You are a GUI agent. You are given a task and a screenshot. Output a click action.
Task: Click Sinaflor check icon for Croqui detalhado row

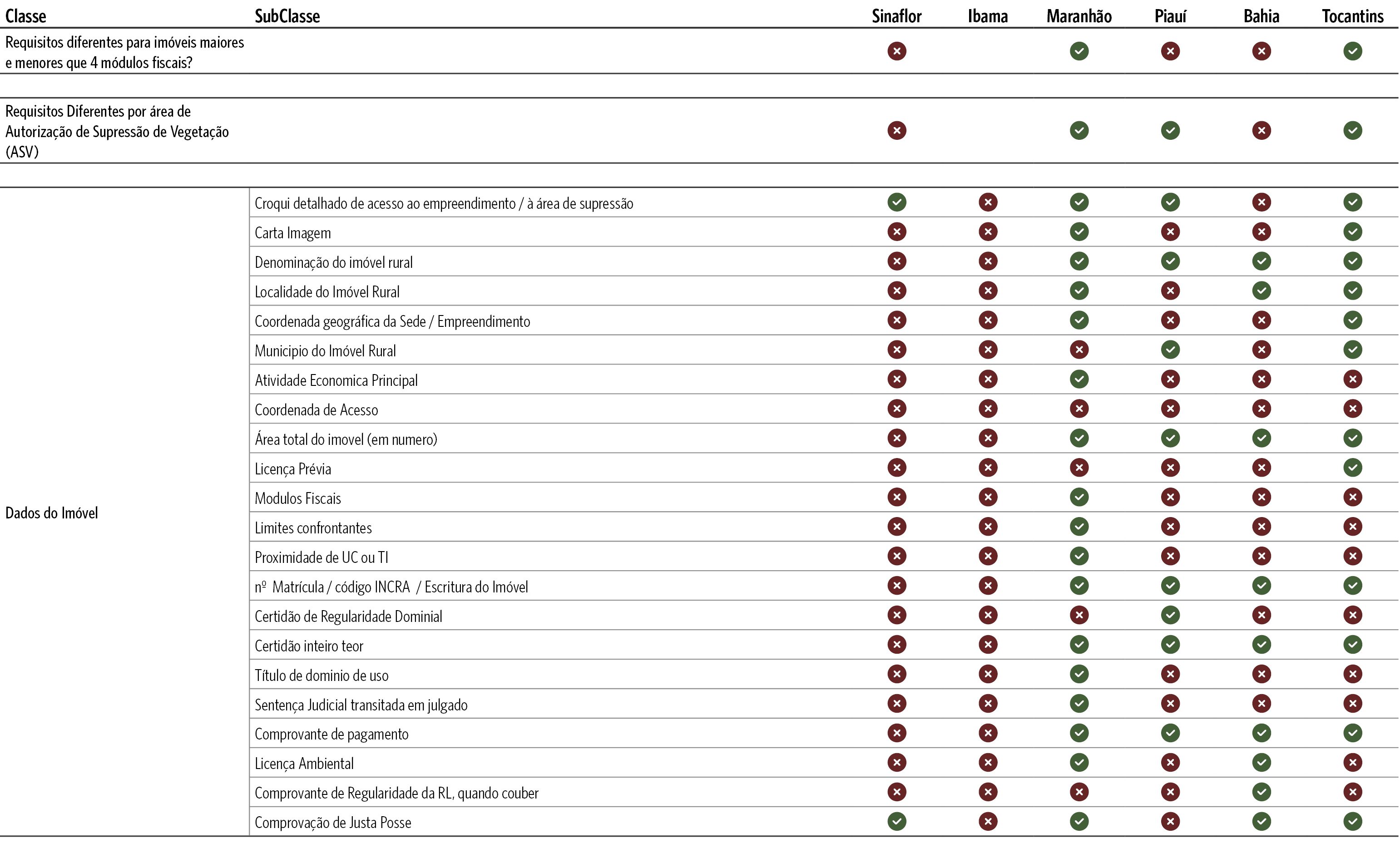tap(896, 202)
